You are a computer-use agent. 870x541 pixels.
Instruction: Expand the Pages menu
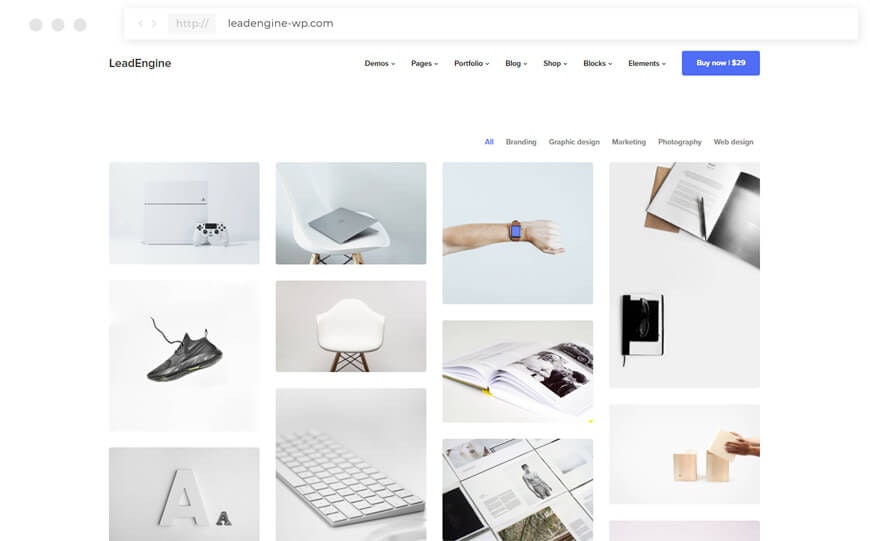[424, 63]
